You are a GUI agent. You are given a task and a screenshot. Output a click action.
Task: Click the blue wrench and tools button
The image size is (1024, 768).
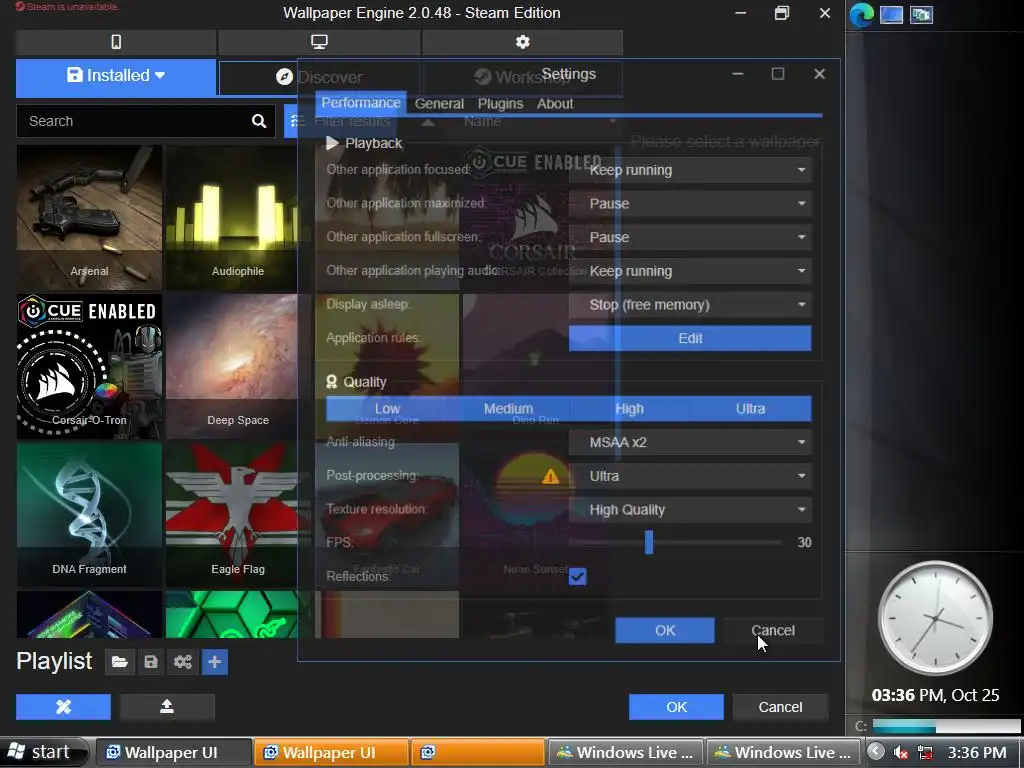pos(63,707)
